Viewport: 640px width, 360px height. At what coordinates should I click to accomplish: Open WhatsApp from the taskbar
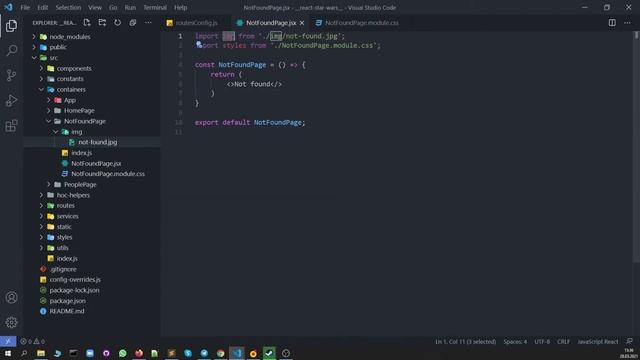[122, 353]
